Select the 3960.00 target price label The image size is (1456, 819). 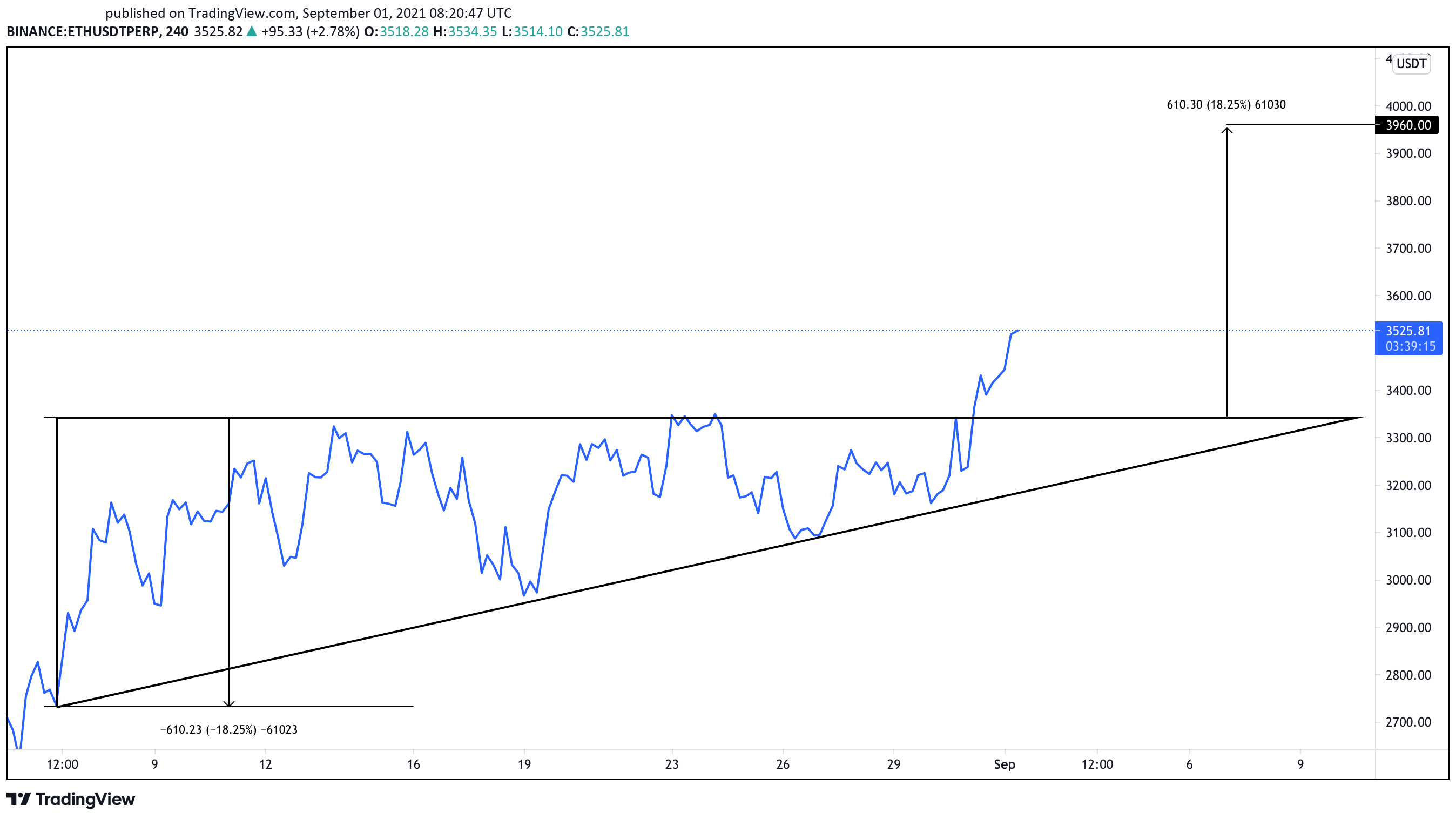pyautogui.click(x=1406, y=125)
